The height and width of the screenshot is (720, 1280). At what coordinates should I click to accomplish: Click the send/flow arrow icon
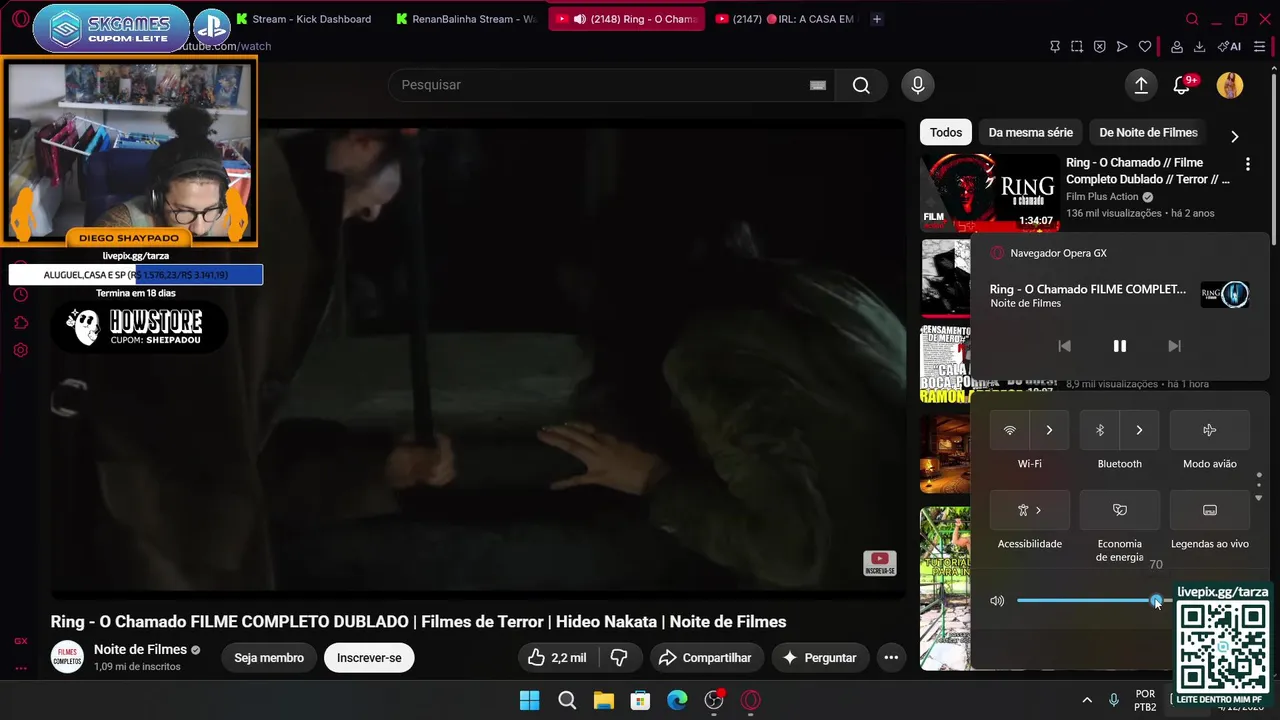(x=1122, y=46)
